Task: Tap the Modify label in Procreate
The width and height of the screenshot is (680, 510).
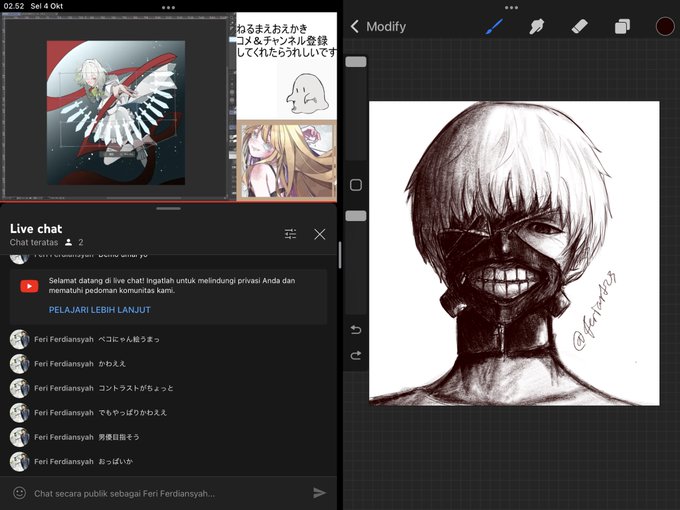Action: point(386,26)
